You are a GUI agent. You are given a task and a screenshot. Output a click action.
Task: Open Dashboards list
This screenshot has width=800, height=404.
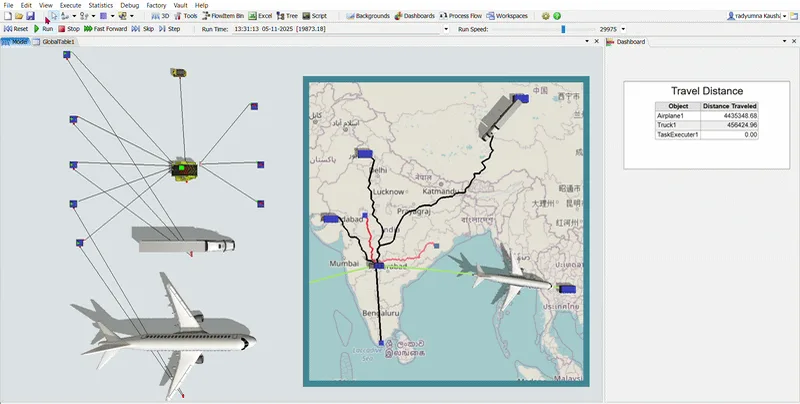tap(414, 16)
